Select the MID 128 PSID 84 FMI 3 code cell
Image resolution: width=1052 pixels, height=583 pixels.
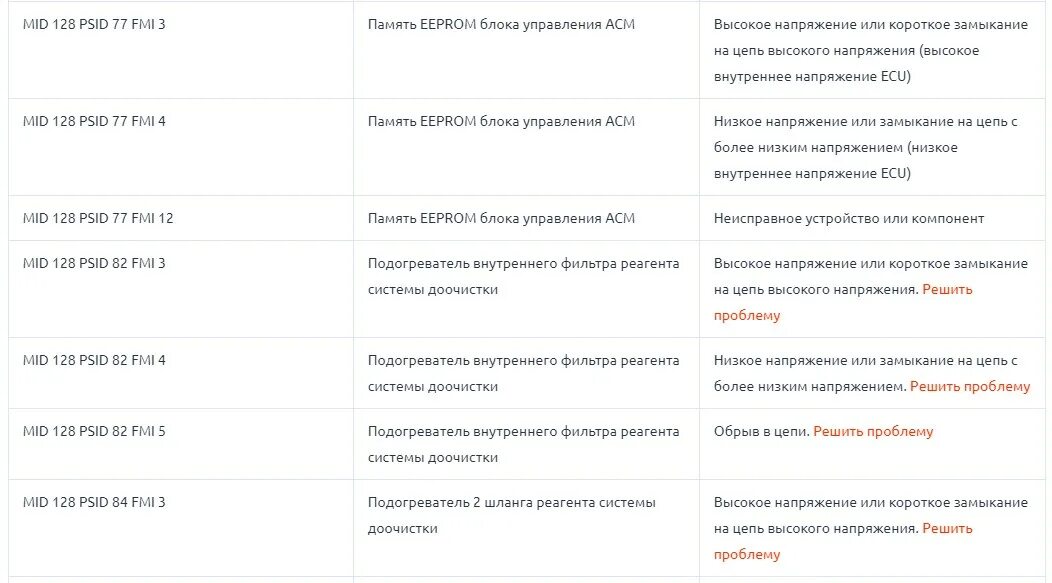click(x=94, y=502)
